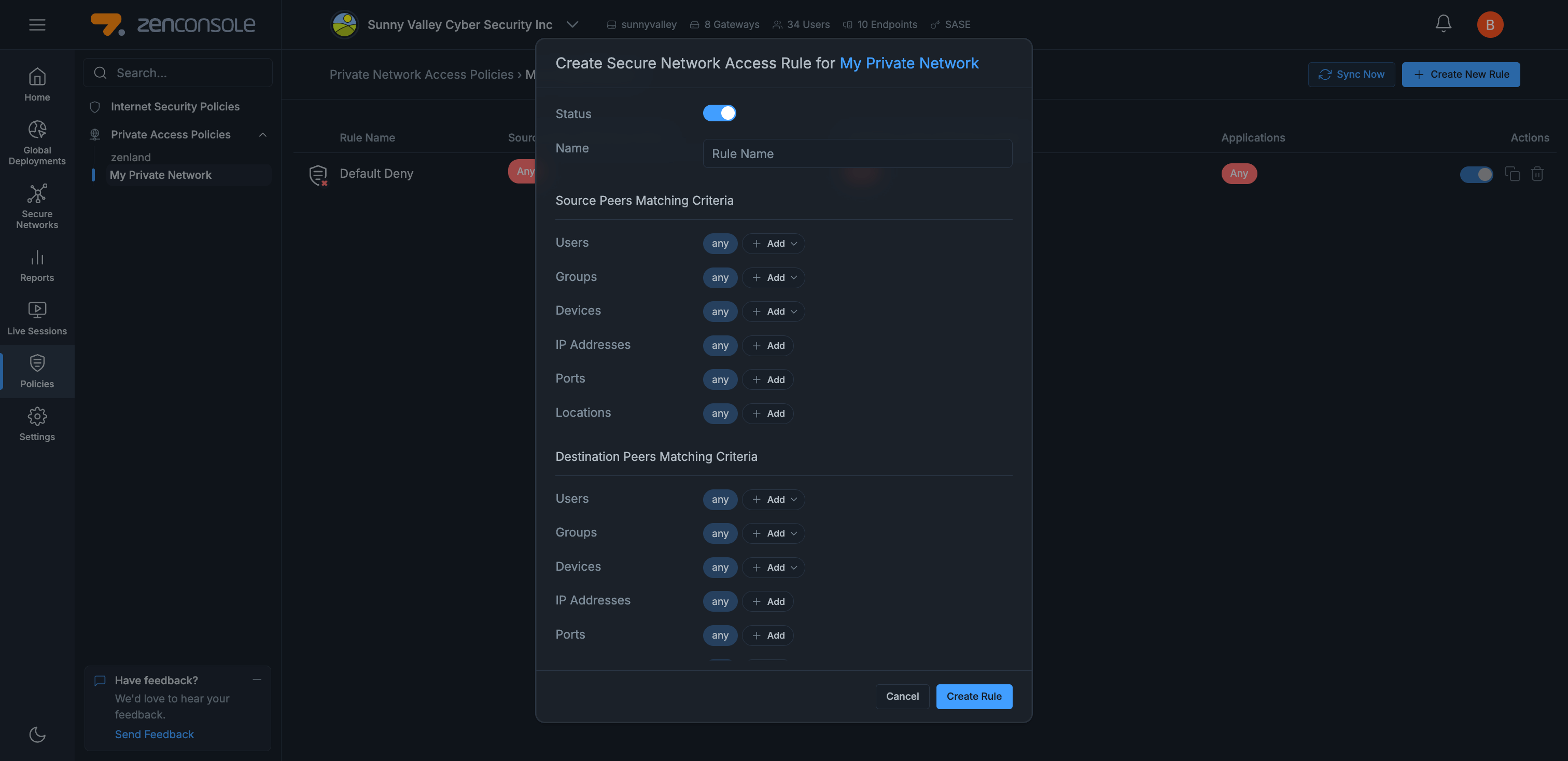1568x761 pixels.
Task: Select the Global Deployments icon
Action: (x=36, y=141)
